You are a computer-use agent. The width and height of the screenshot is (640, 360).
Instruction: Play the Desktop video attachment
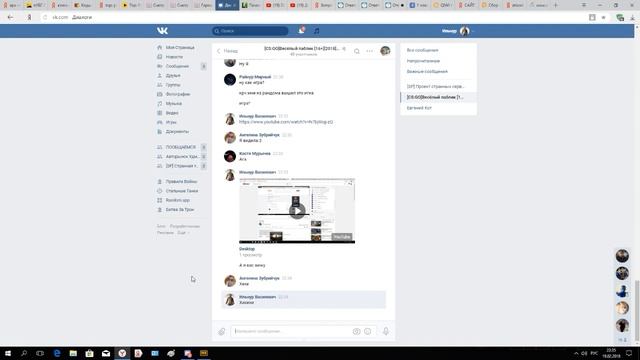tap(297, 211)
